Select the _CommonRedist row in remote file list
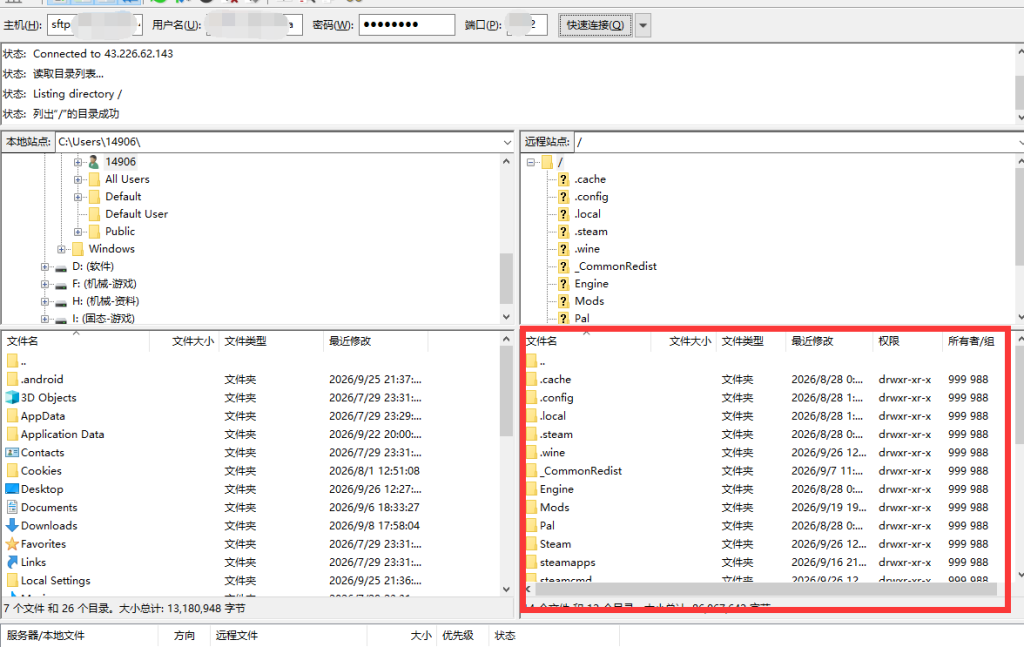 pyautogui.click(x=767, y=471)
